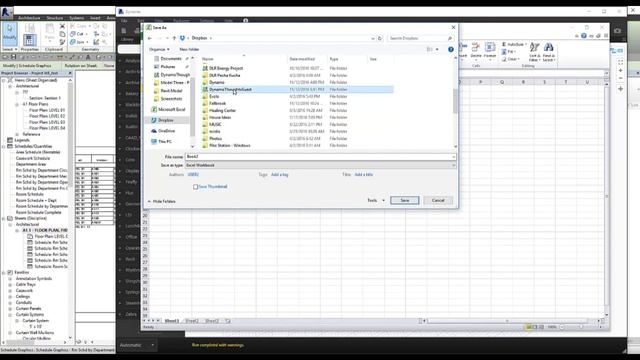Select the Healing Center folder
Viewport: 640px width, 360px height.
coord(222,111)
